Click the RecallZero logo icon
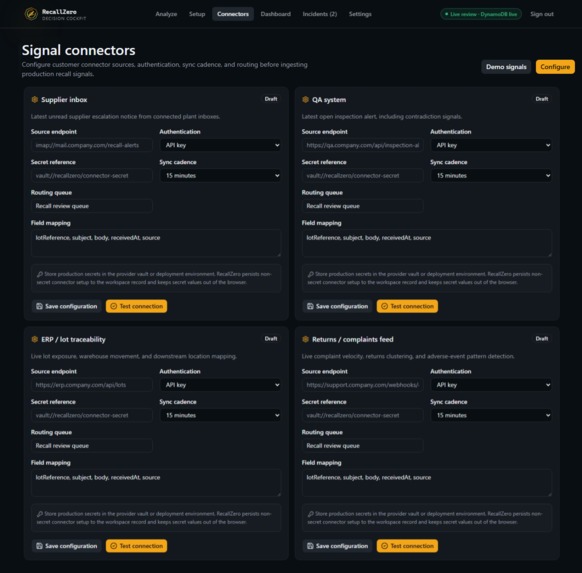The image size is (582, 573). click(x=31, y=14)
